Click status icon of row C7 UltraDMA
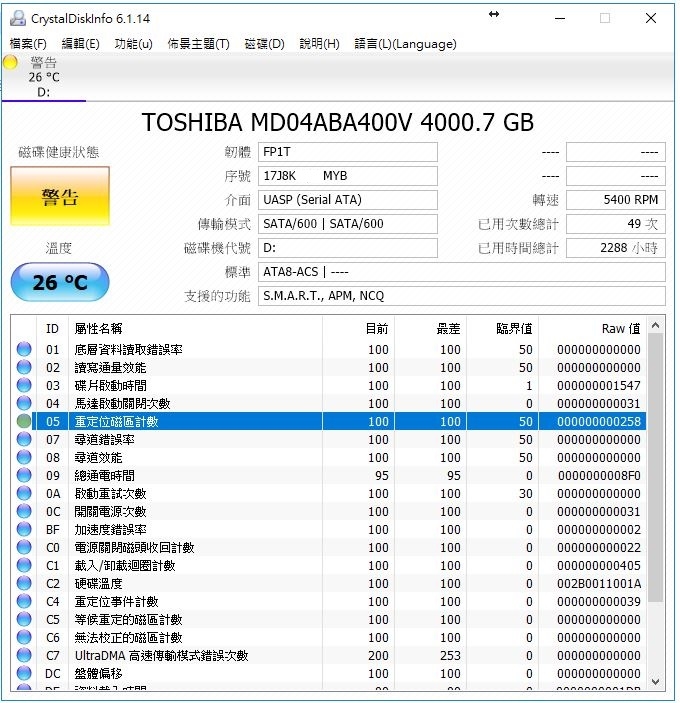This screenshot has height=703, width=680. [x=24, y=655]
